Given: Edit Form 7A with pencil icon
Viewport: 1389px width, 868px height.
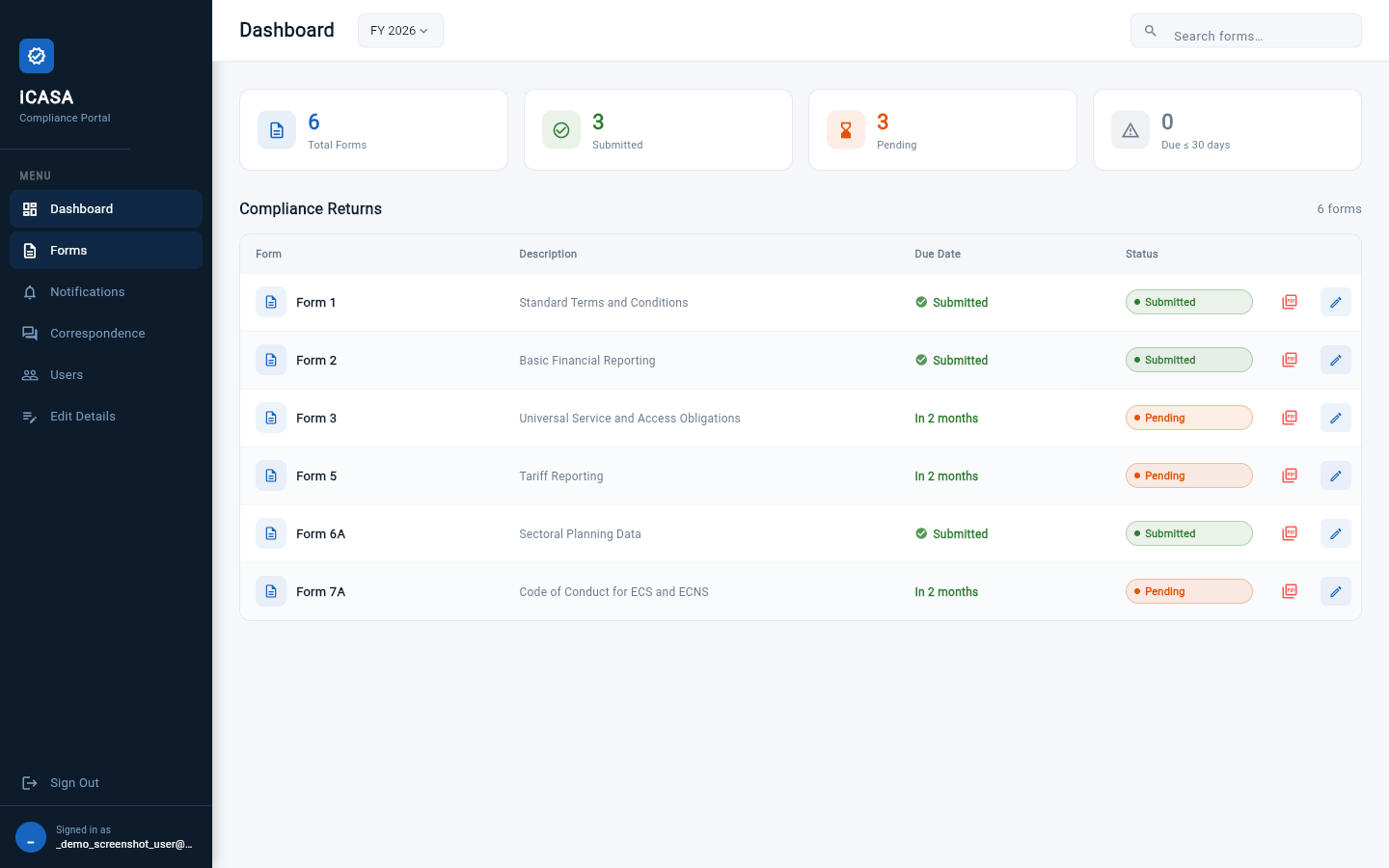Looking at the screenshot, I should click(x=1336, y=591).
